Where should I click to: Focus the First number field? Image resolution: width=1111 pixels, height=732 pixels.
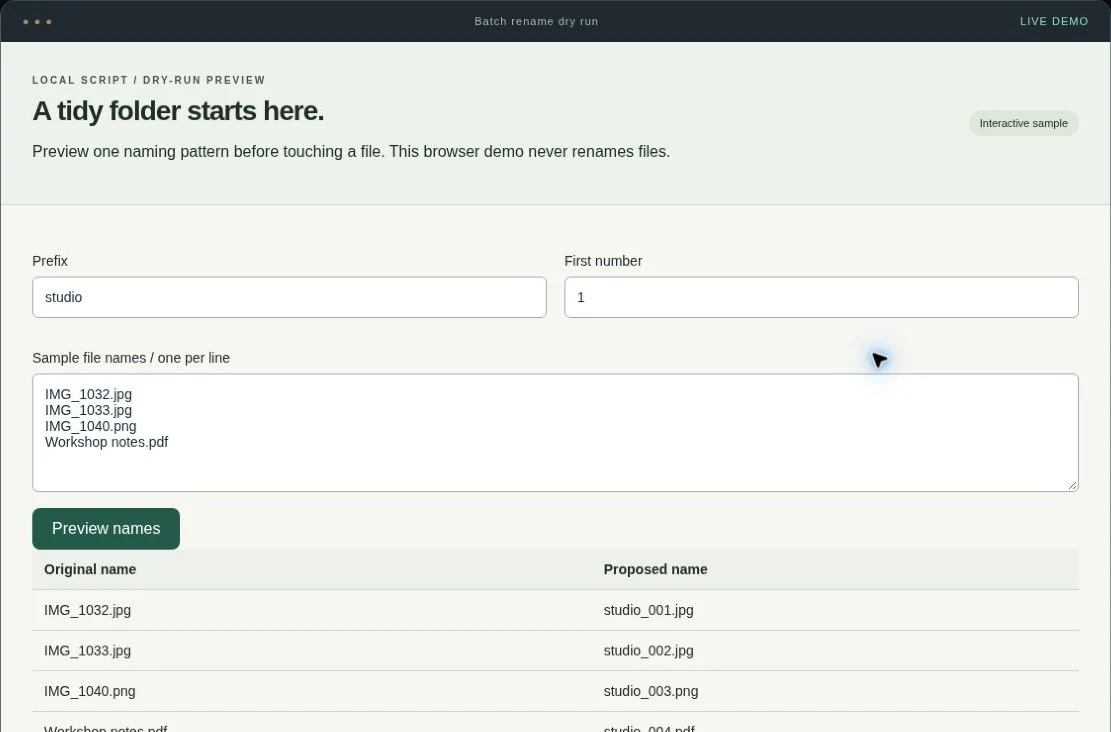pos(821,297)
